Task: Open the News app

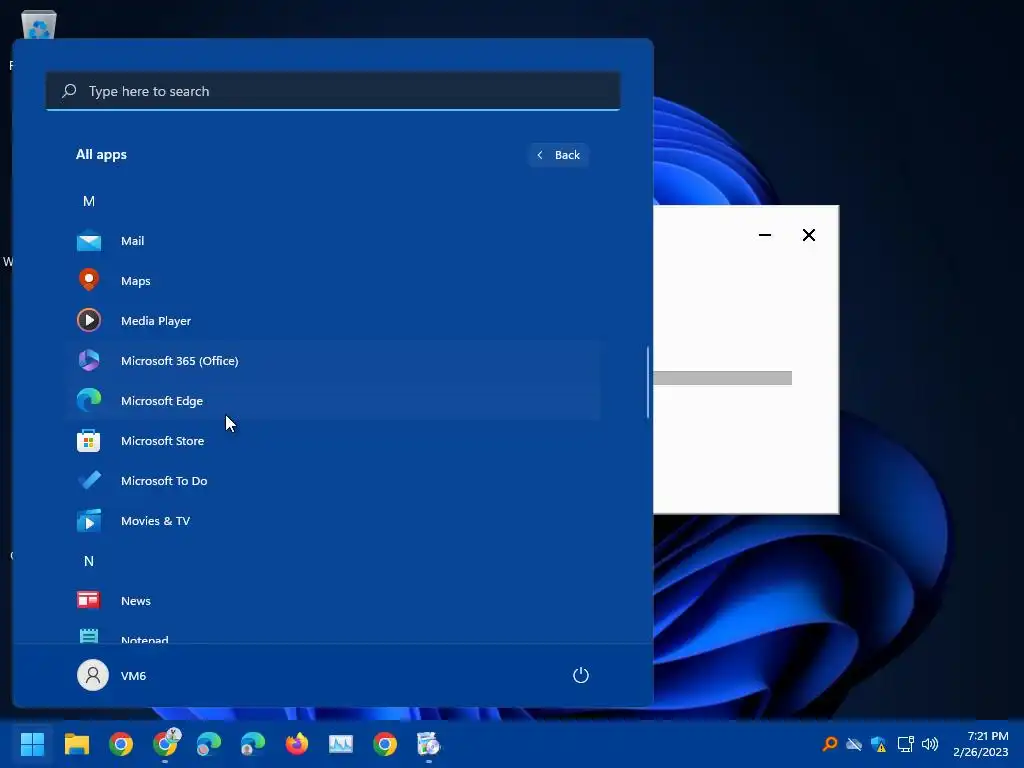Action: tap(332, 600)
